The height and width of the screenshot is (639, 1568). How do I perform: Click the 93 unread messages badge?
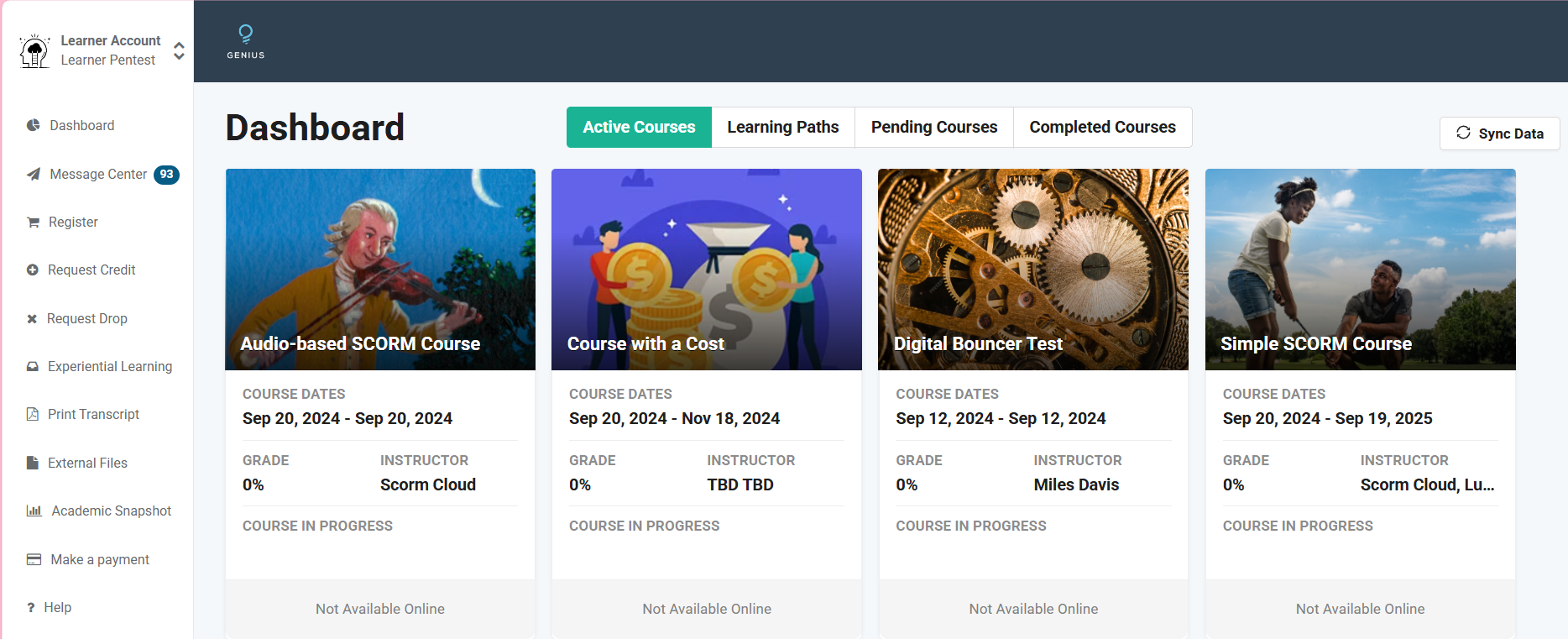[166, 175]
